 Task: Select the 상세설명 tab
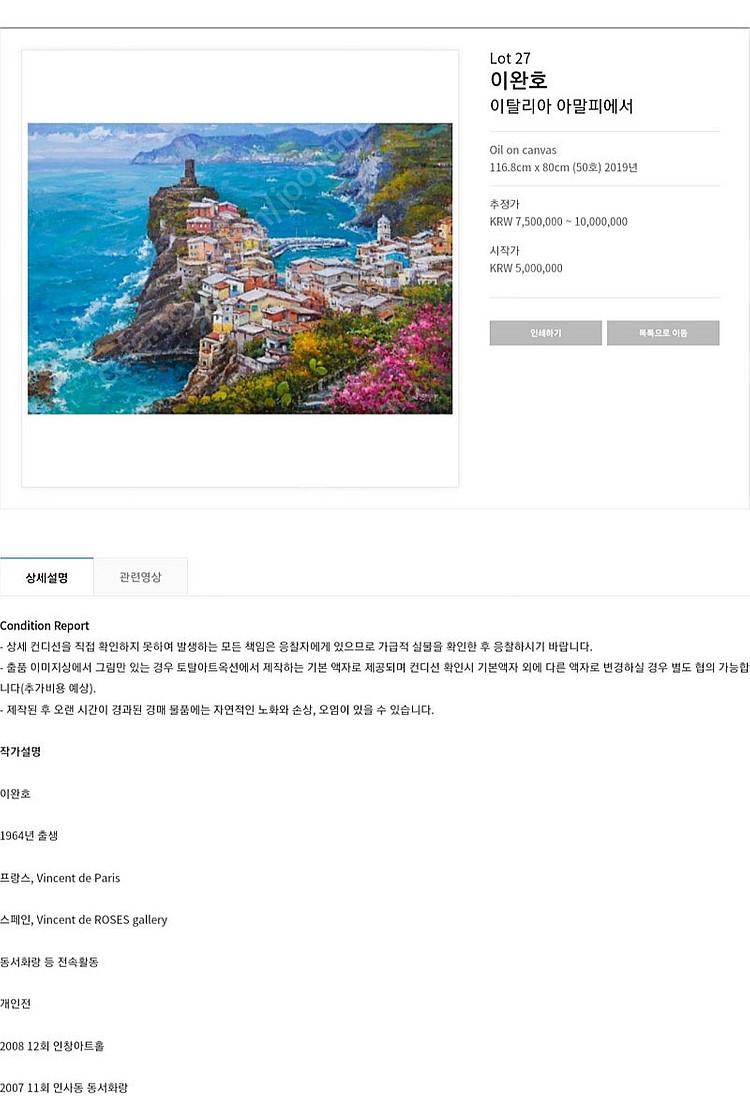pyautogui.click(x=46, y=577)
